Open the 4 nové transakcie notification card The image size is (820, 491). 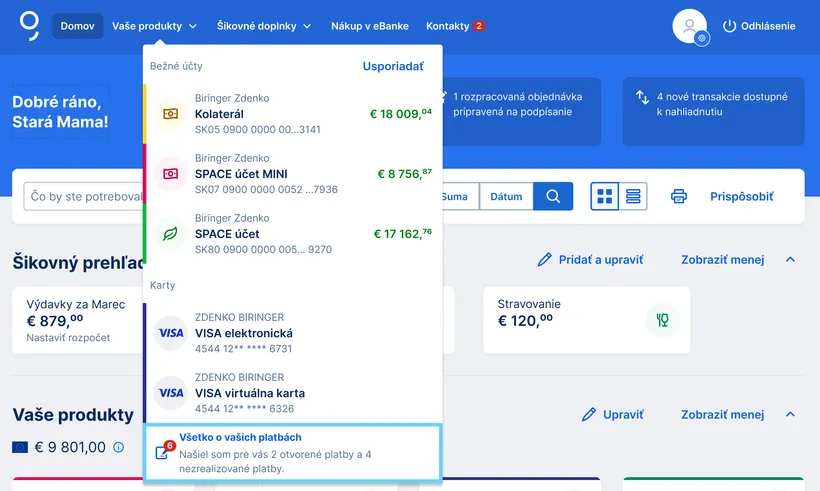click(713, 111)
